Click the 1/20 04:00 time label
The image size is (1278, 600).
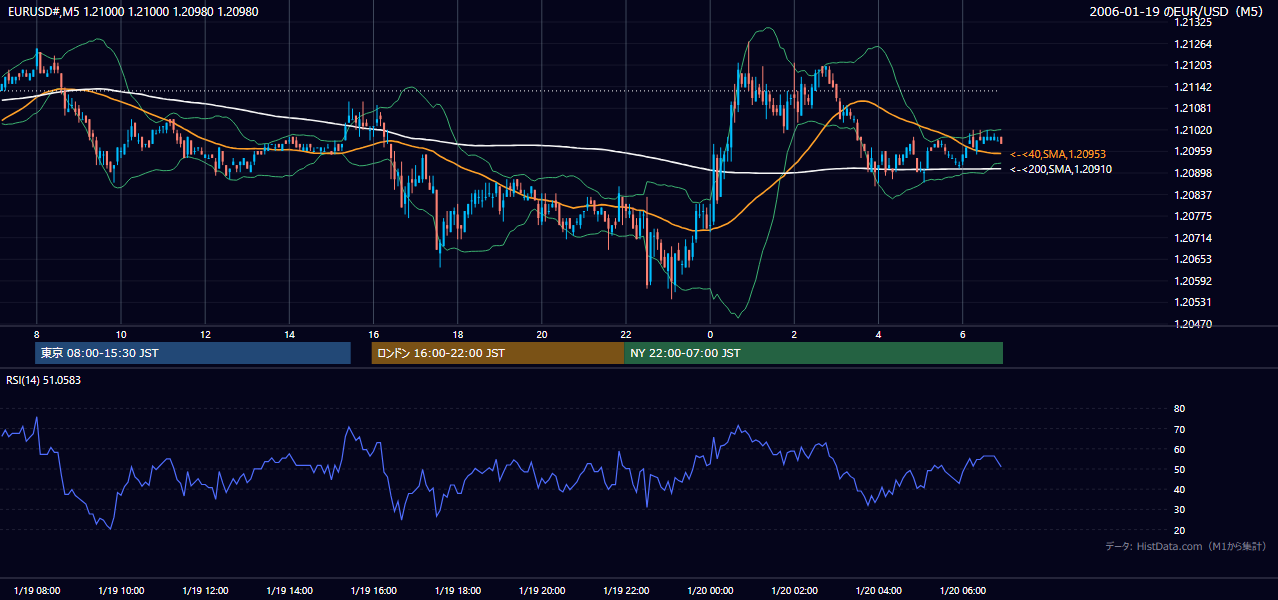[878, 591]
